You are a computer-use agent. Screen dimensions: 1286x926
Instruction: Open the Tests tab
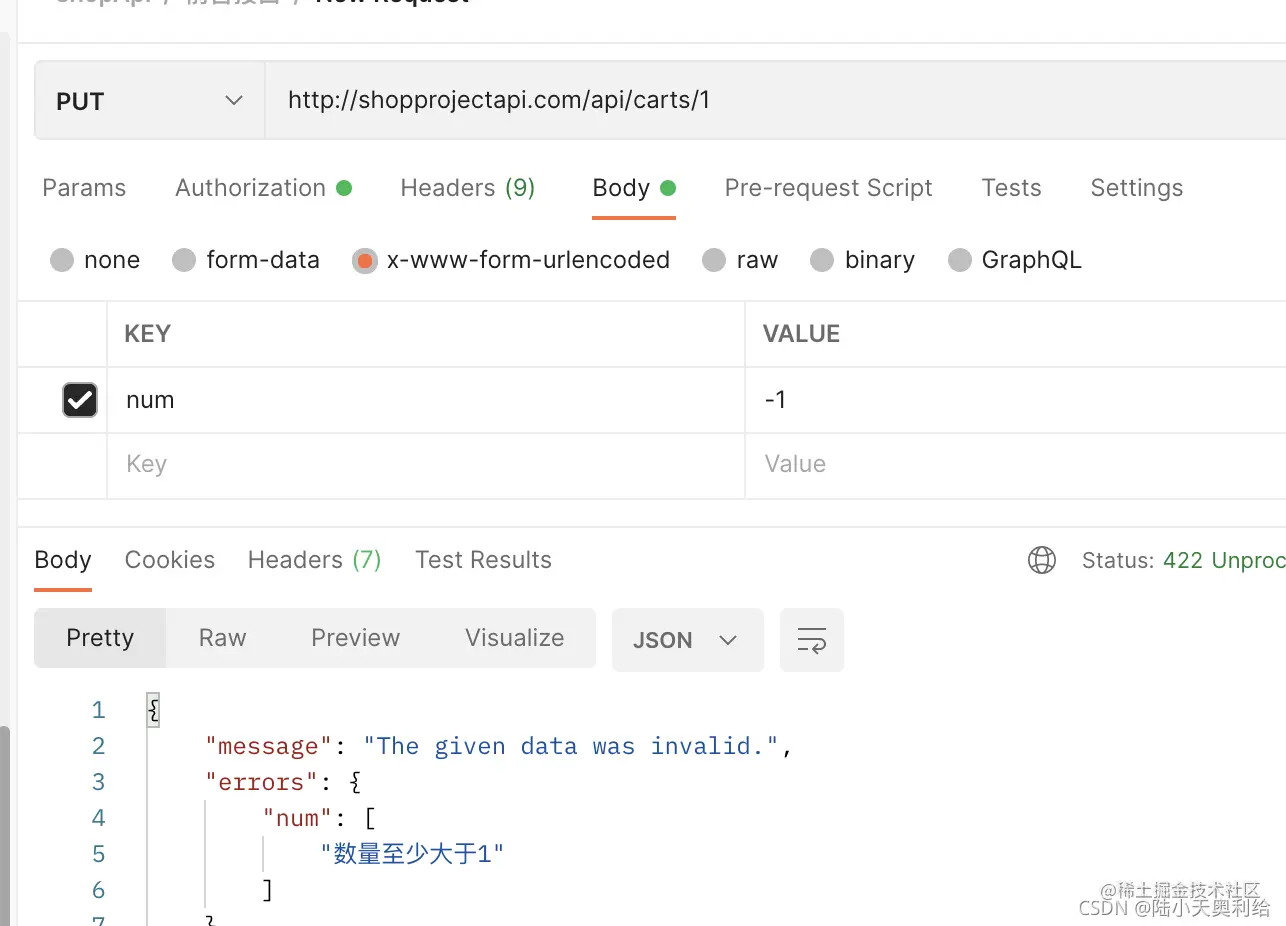pos(1011,188)
